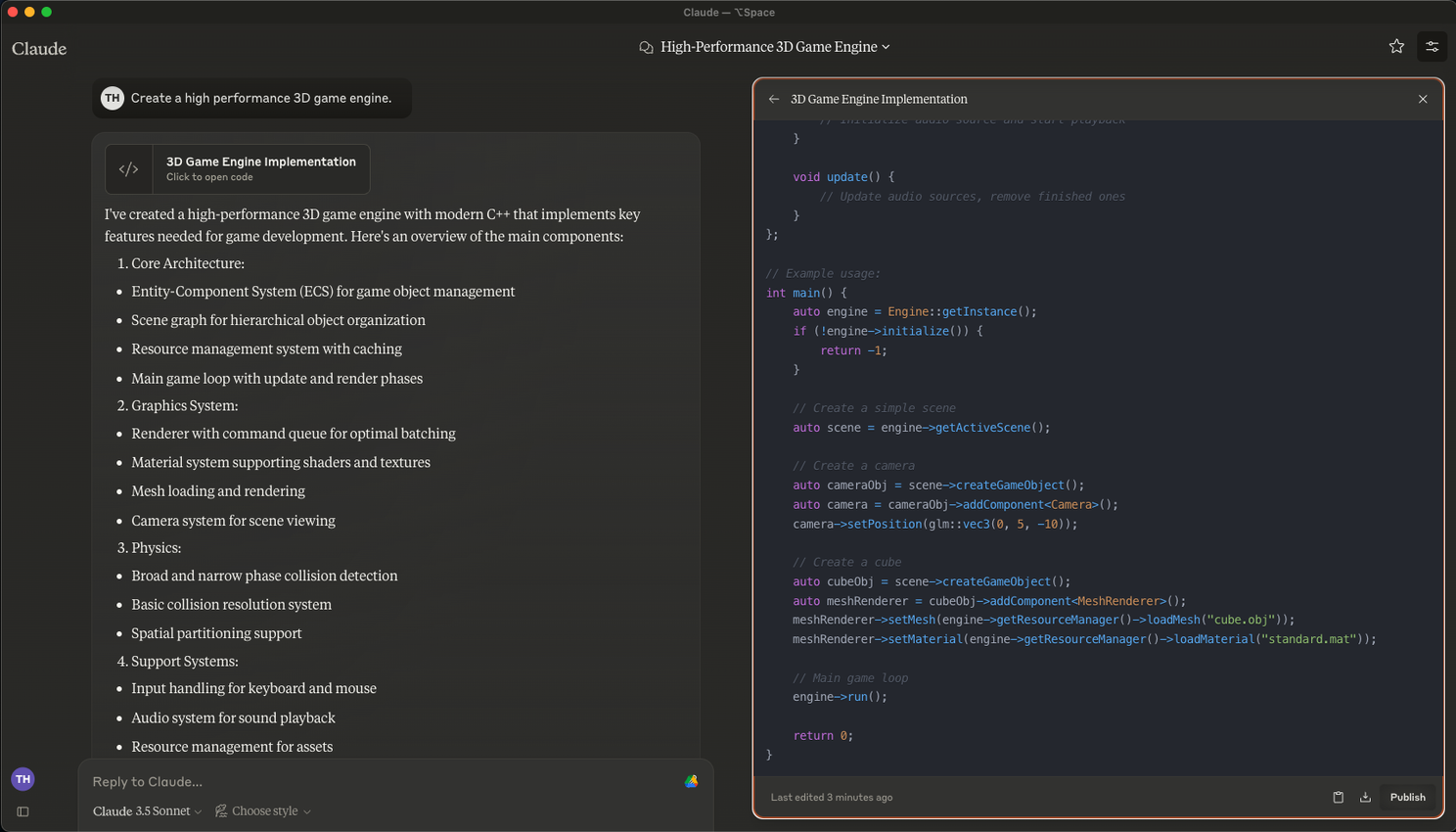Click the Google Drive icon in the reply box
Image resolution: width=1456 pixels, height=832 pixels.
tap(691, 781)
